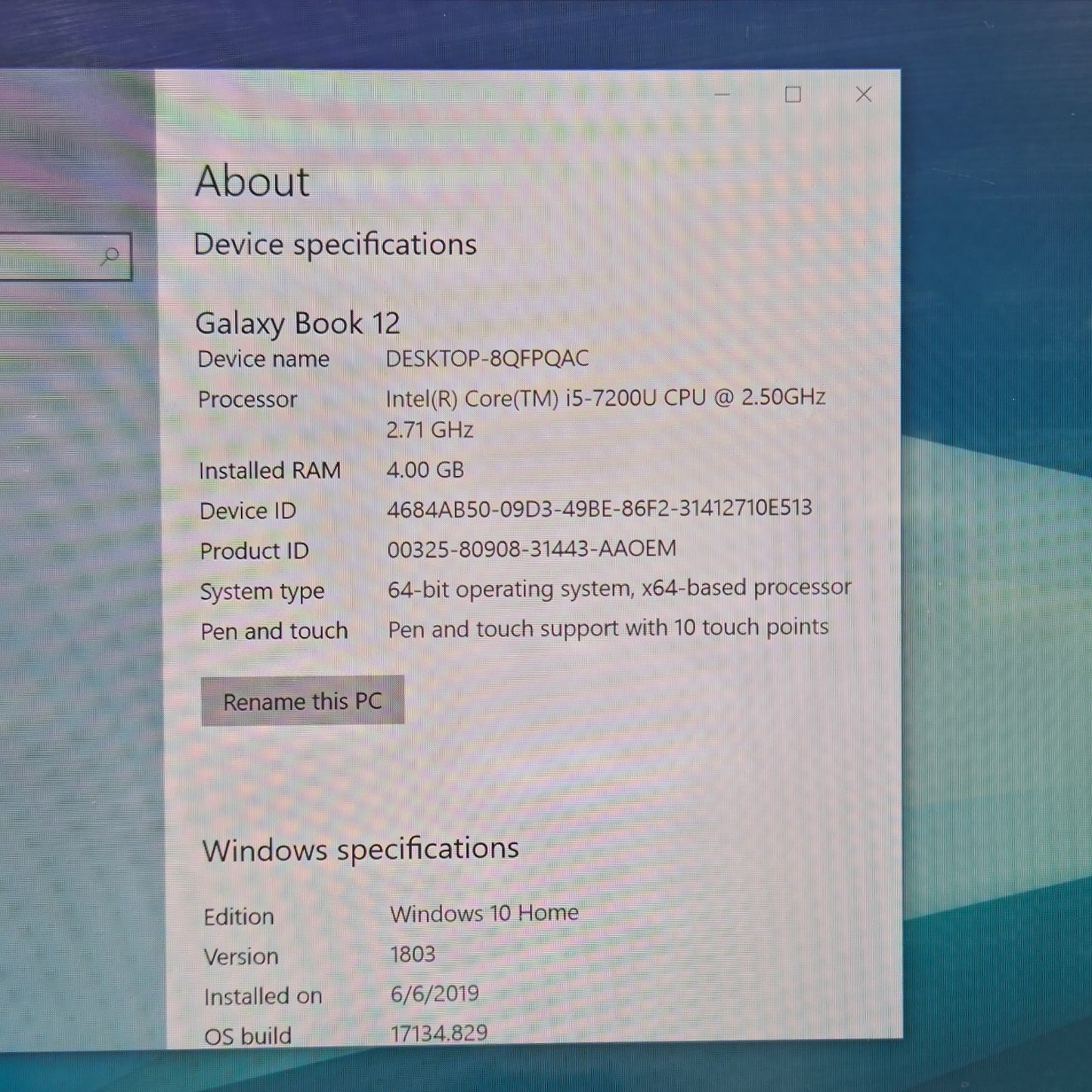Select device ID 4684AB50-09D3-49BE-86F2-31412710E513
Image resolution: width=1092 pixels, height=1092 pixels.
[x=600, y=508]
